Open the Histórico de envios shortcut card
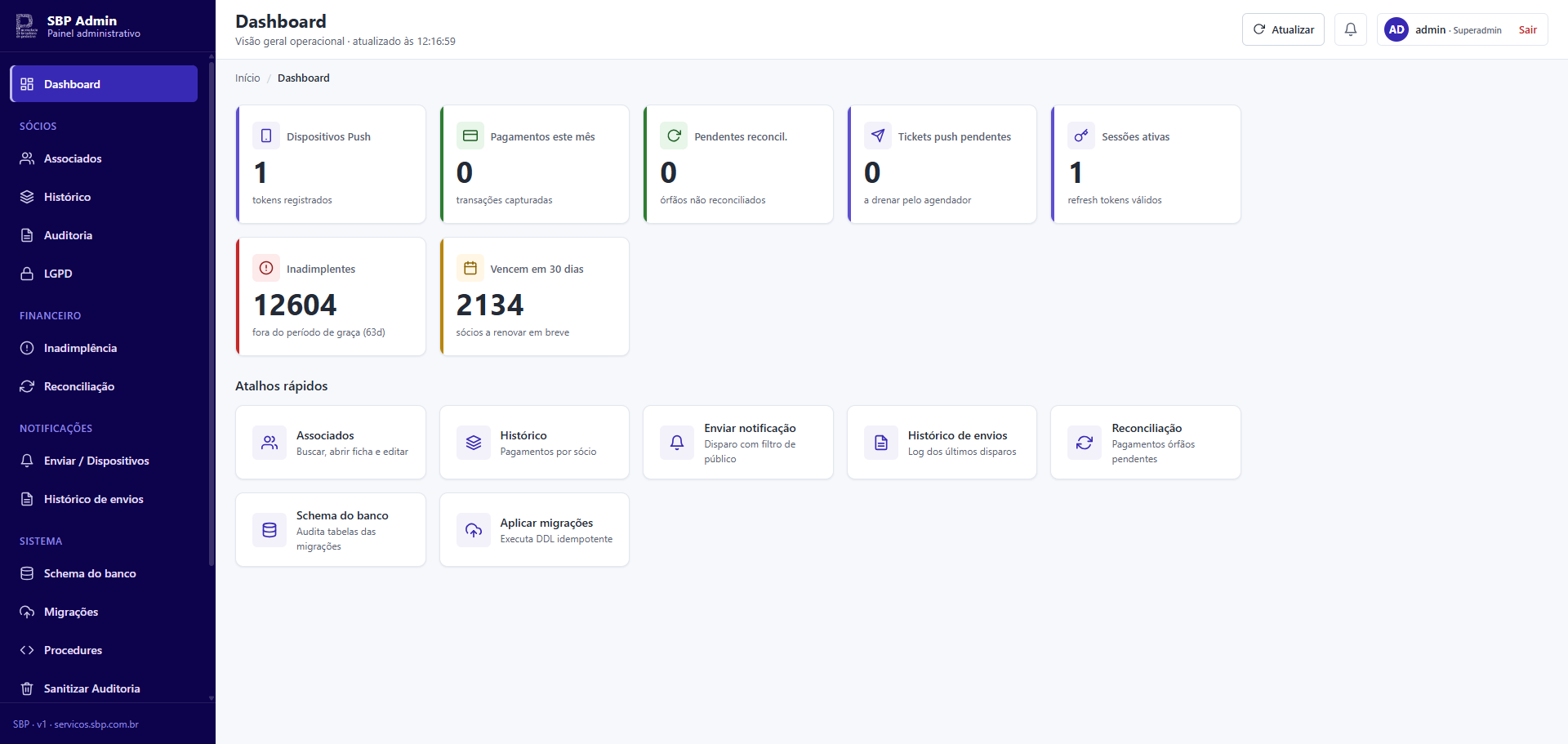The height and width of the screenshot is (744, 1568). [942, 443]
